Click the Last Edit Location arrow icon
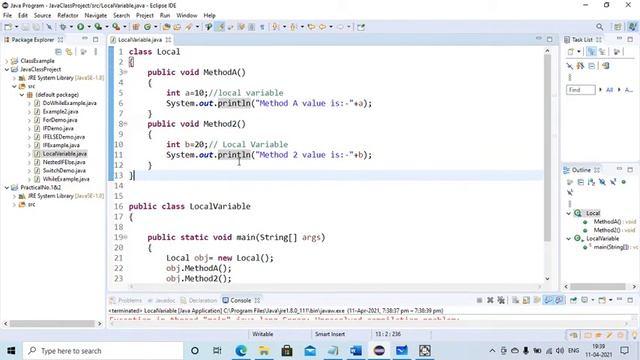640x360 pixels. point(311,27)
